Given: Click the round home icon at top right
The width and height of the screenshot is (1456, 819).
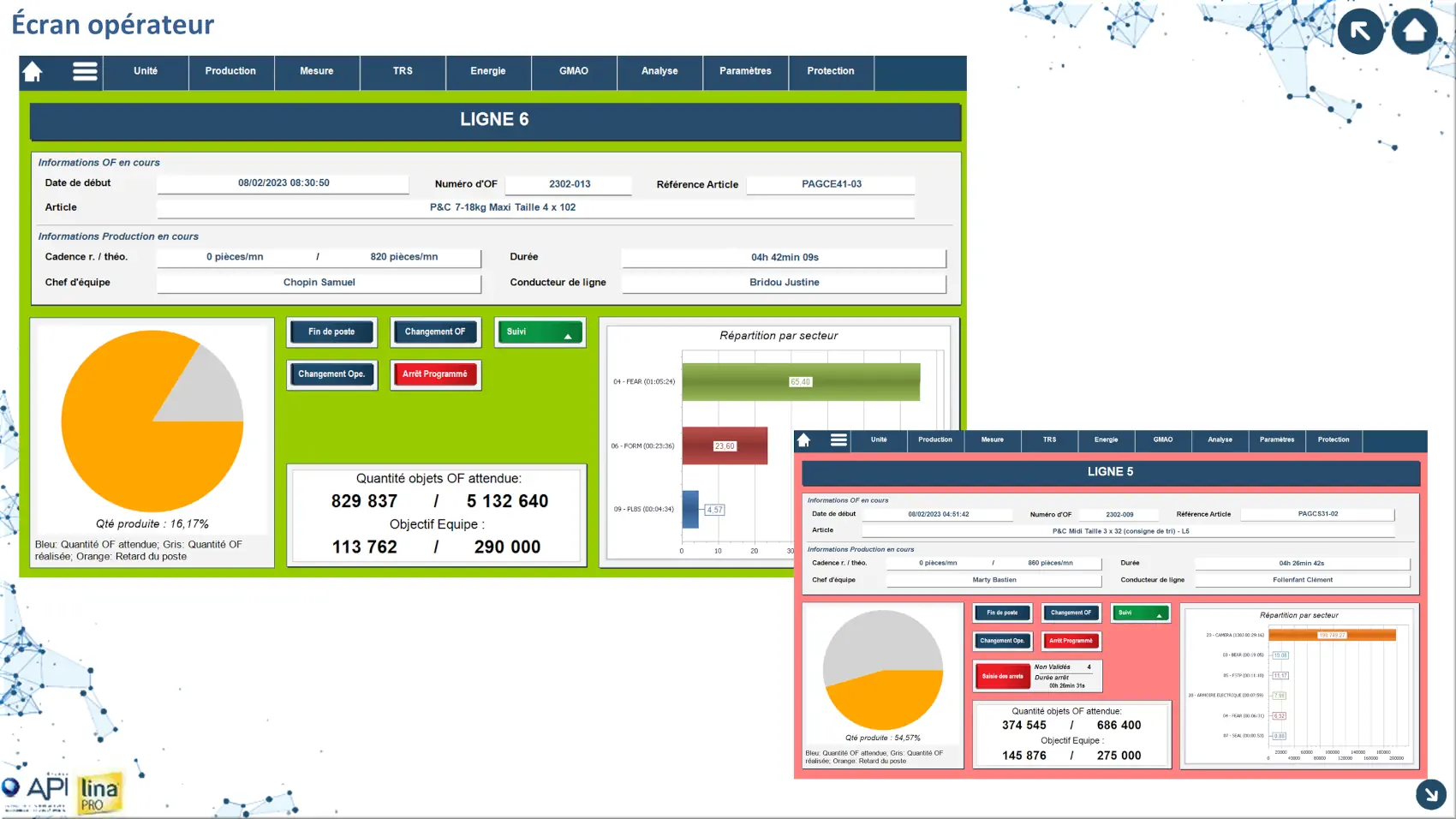Looking at the screenshot, I should pos(1414,32).
